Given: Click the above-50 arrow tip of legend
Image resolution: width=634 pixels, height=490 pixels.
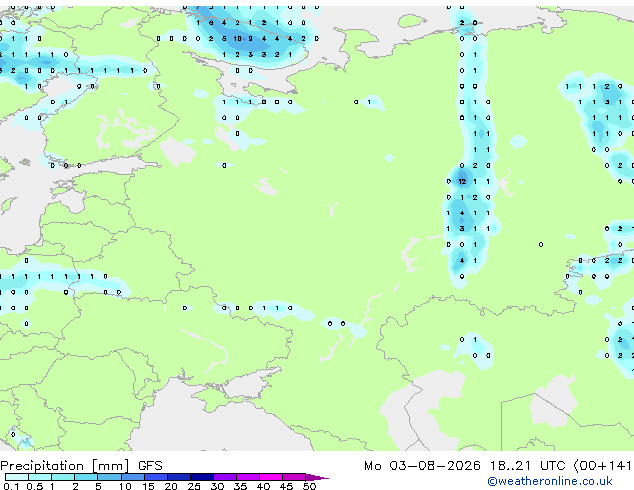Looking at the screenshot, I should tap(317, 477).
